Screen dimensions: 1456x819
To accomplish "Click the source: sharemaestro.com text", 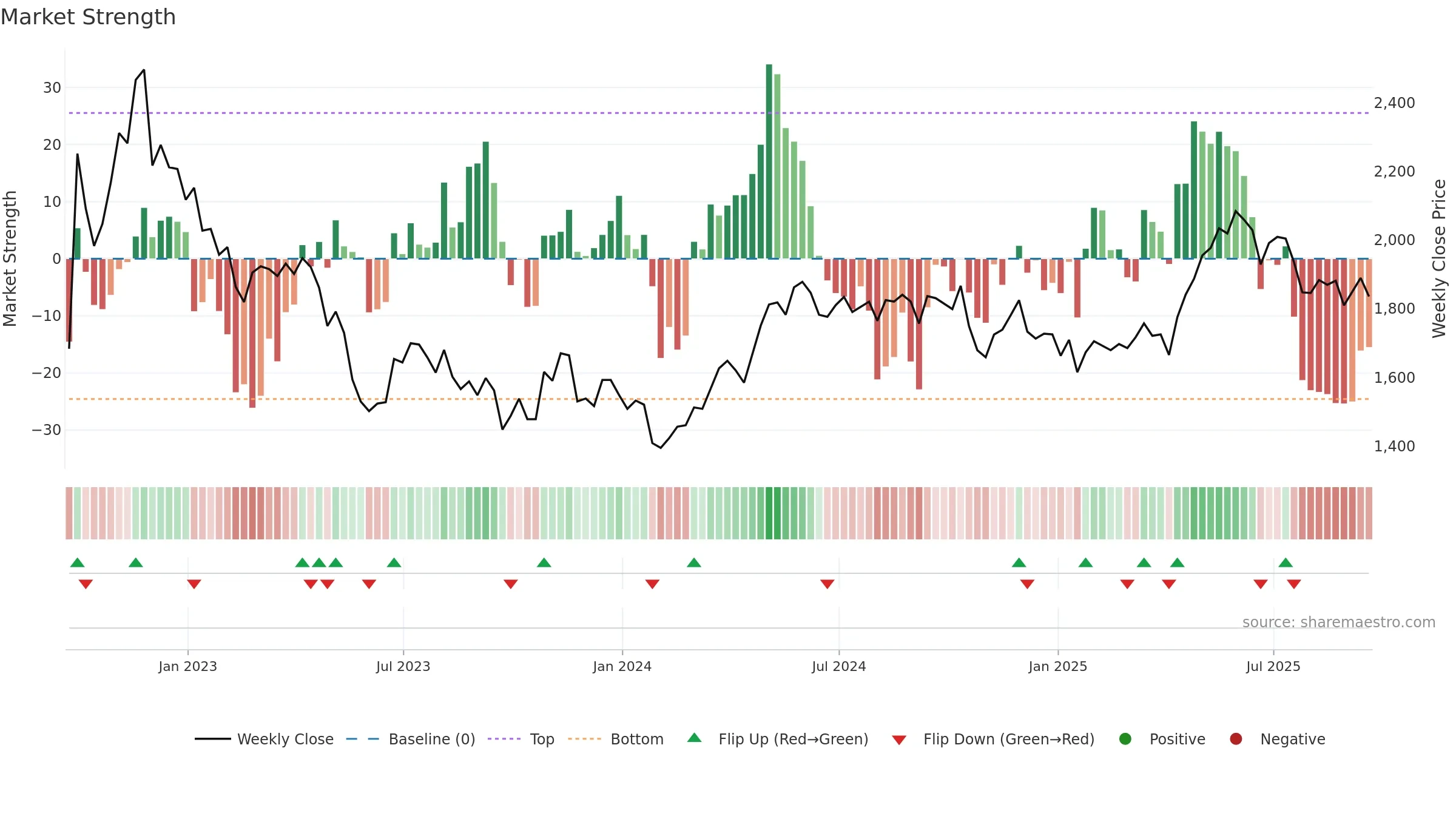I will coord(1339,622).
